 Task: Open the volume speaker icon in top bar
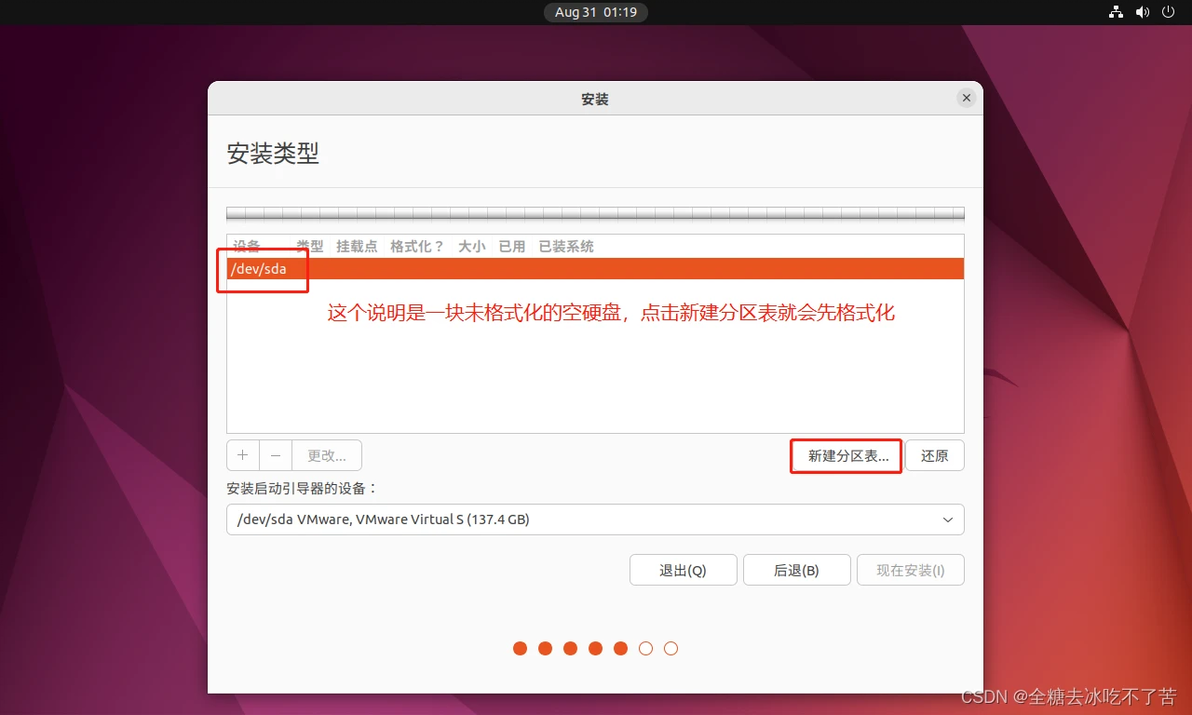1142,12
